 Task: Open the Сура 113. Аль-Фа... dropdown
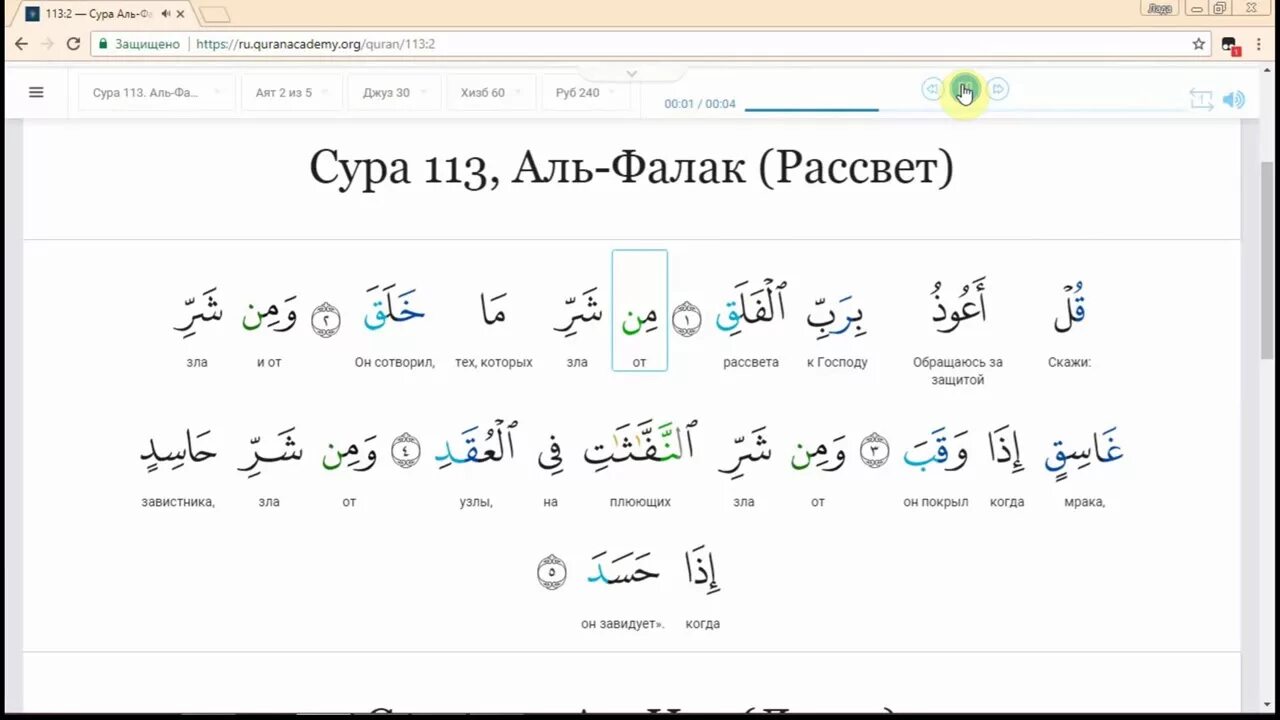point(157,92)
